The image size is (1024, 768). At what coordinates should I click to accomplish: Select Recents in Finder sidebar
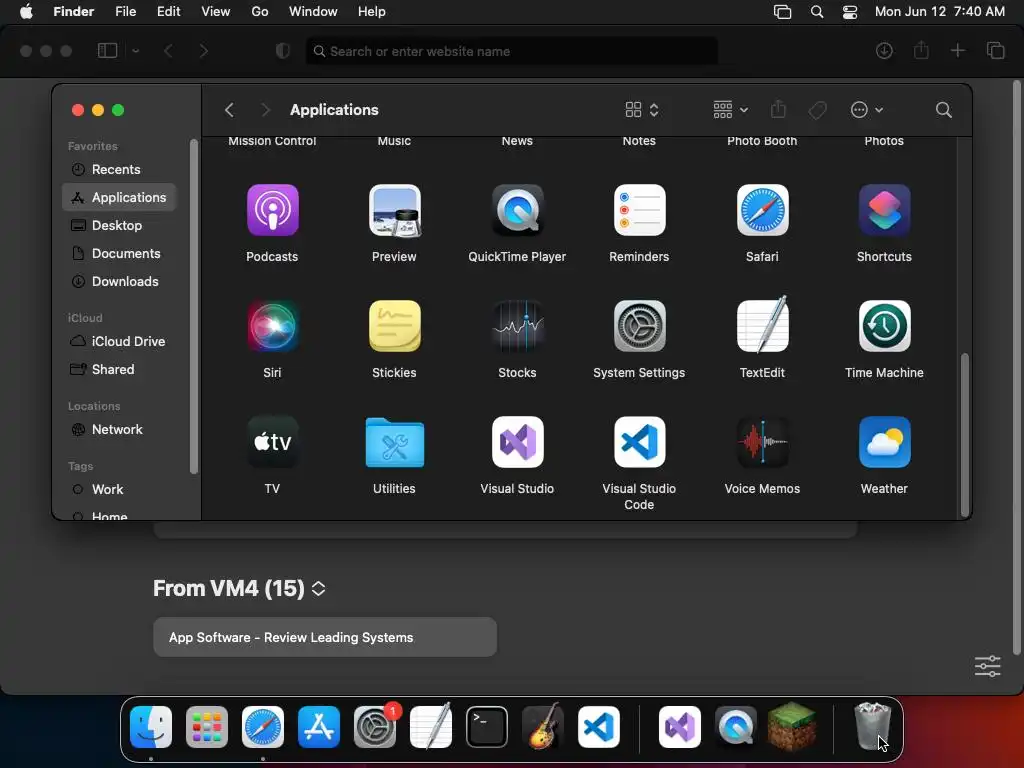(119, 169)
